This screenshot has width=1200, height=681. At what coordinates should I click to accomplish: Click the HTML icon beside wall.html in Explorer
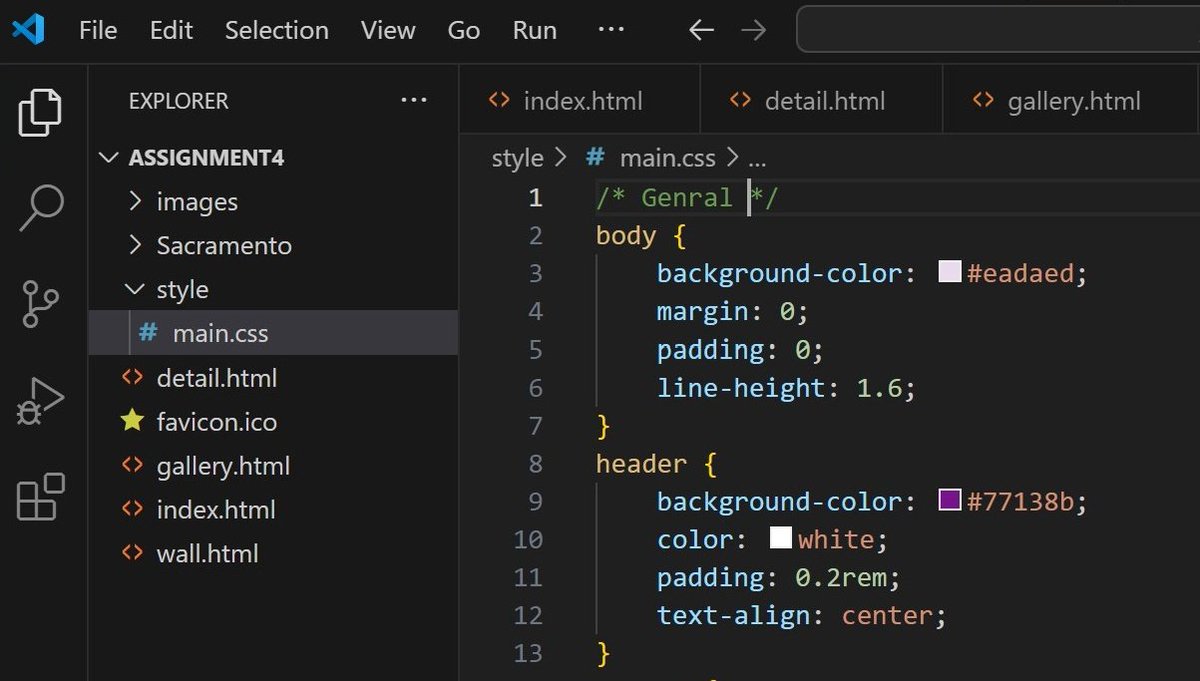click(132, 553)
